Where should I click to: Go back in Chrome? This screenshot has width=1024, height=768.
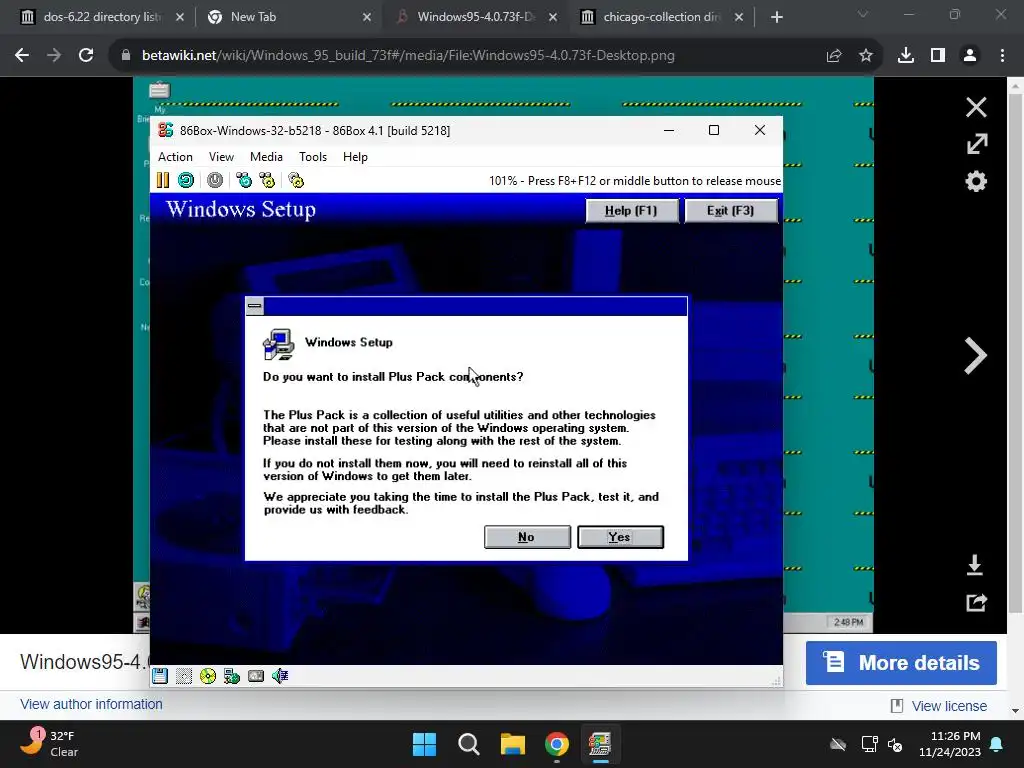point(22,56)
